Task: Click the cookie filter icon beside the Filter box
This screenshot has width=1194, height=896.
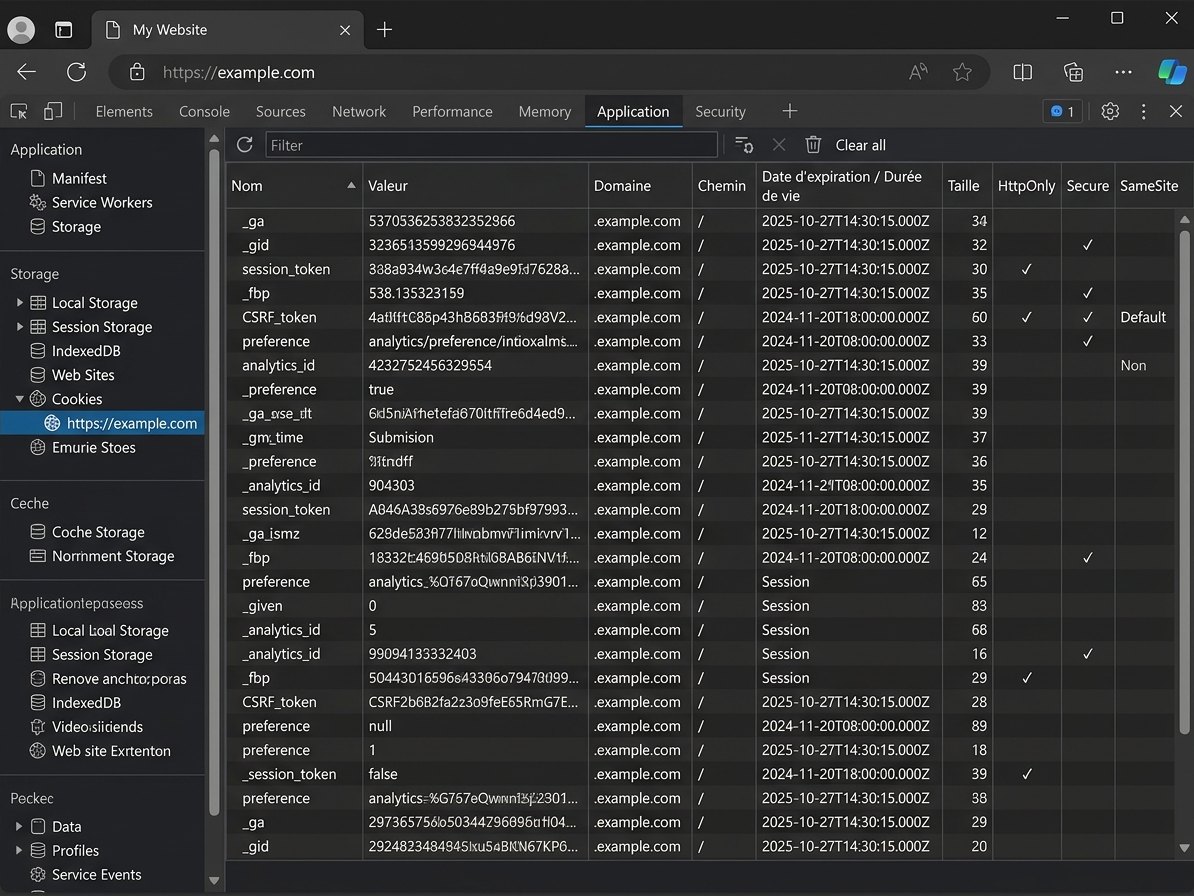Action: pyautogui.click(x=744, y=145)
